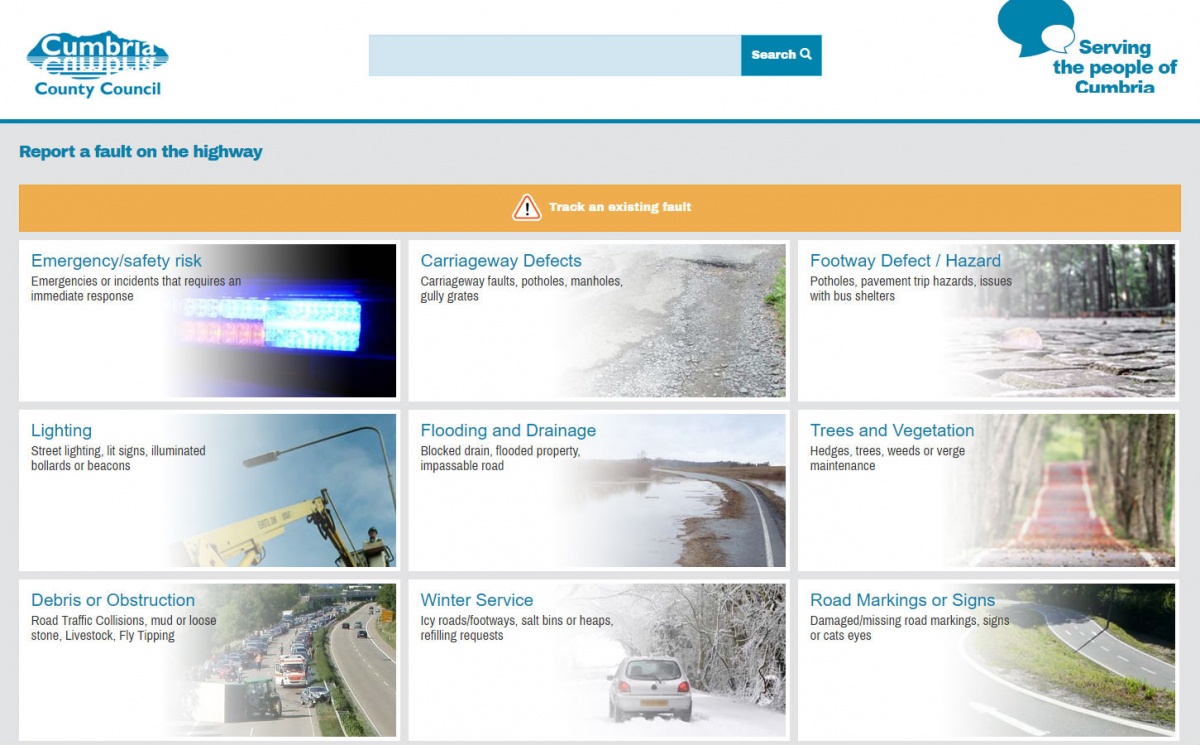Click inside the search text field

554,55
